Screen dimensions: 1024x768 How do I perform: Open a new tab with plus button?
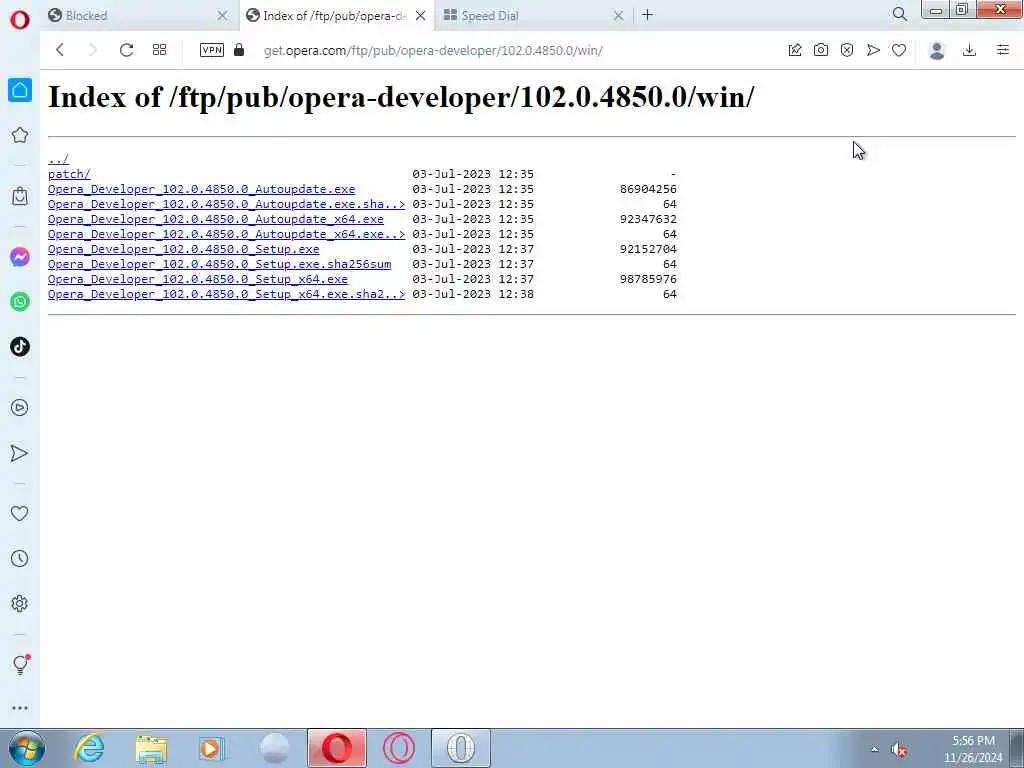647,14
